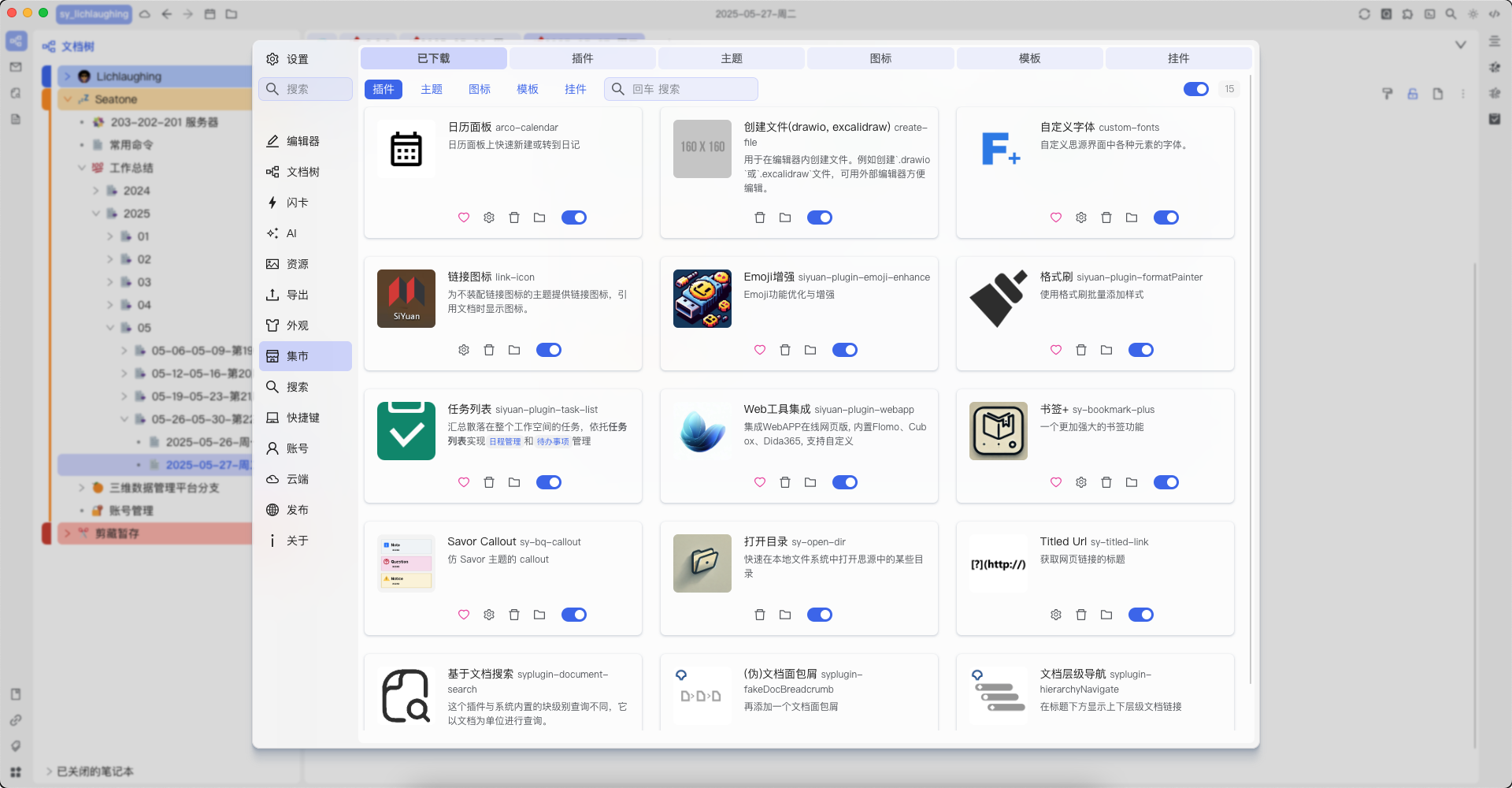
Task: Collapse the 05 month folder in the tree
Action: 110,328
